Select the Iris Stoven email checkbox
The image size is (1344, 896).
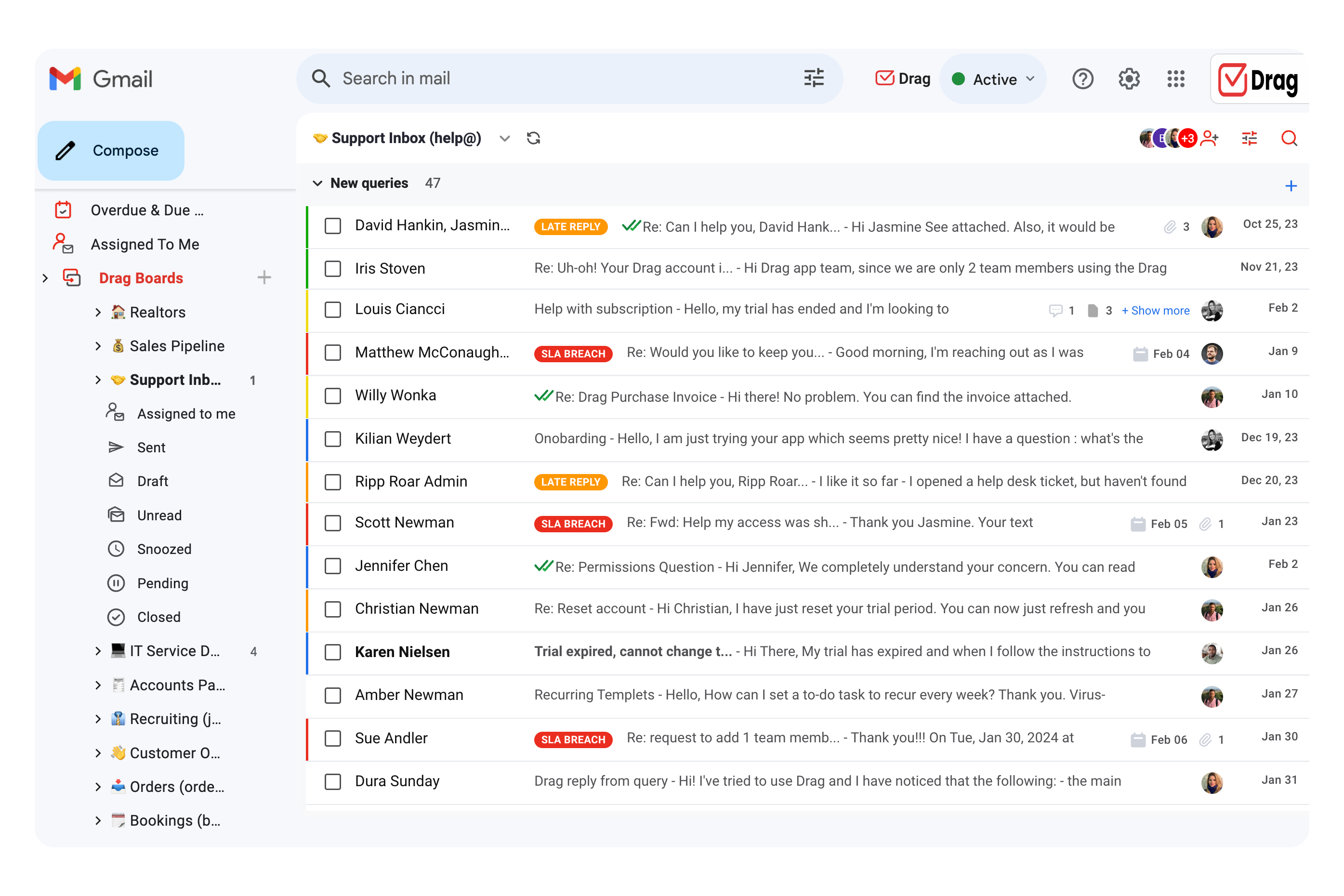pyautogui.click(x=332, y=269)
